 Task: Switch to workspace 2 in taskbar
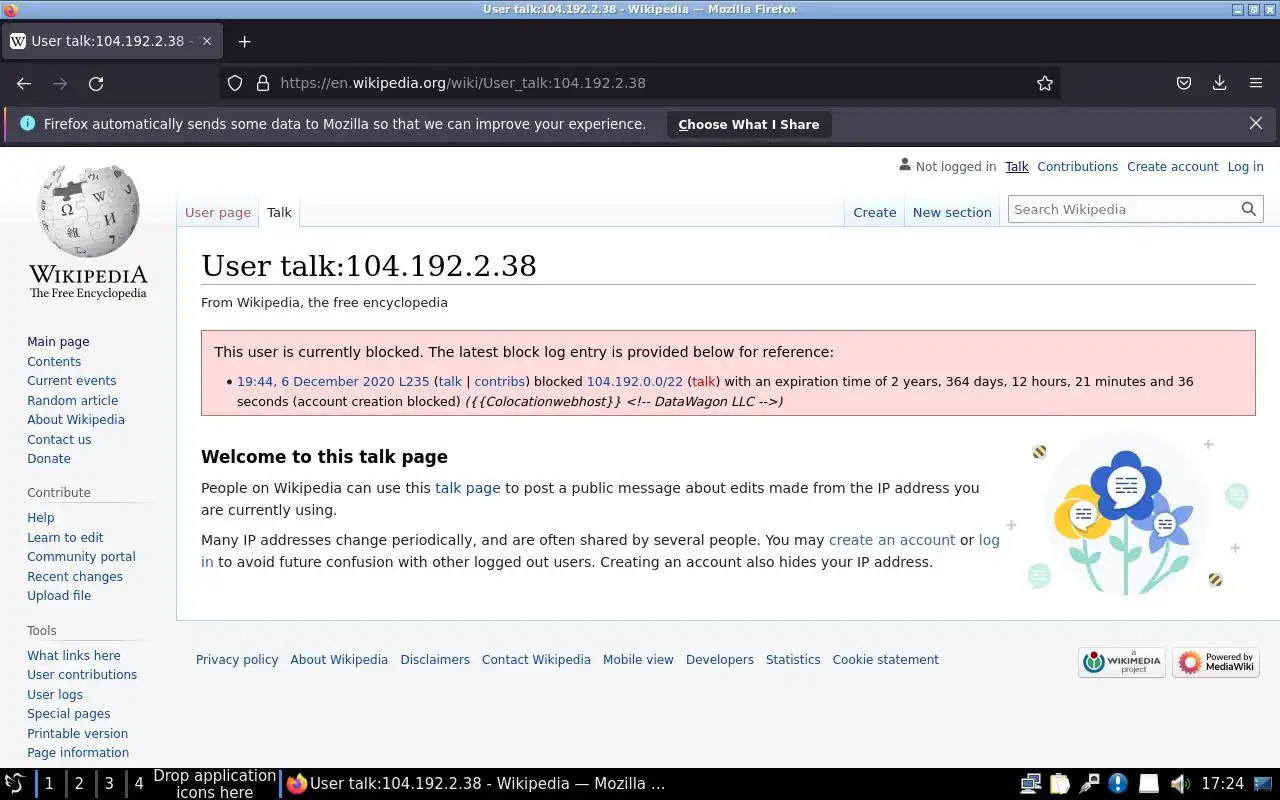click(79, 784)
